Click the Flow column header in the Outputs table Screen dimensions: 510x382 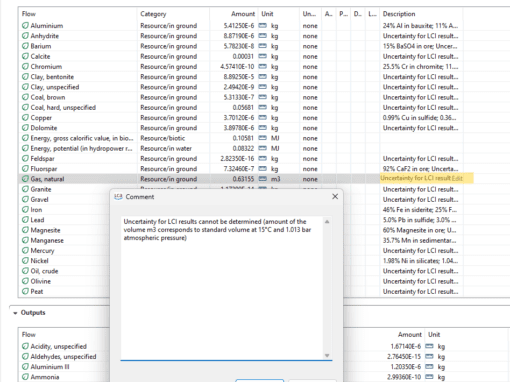pyautogui.click(x=29, y=335)
